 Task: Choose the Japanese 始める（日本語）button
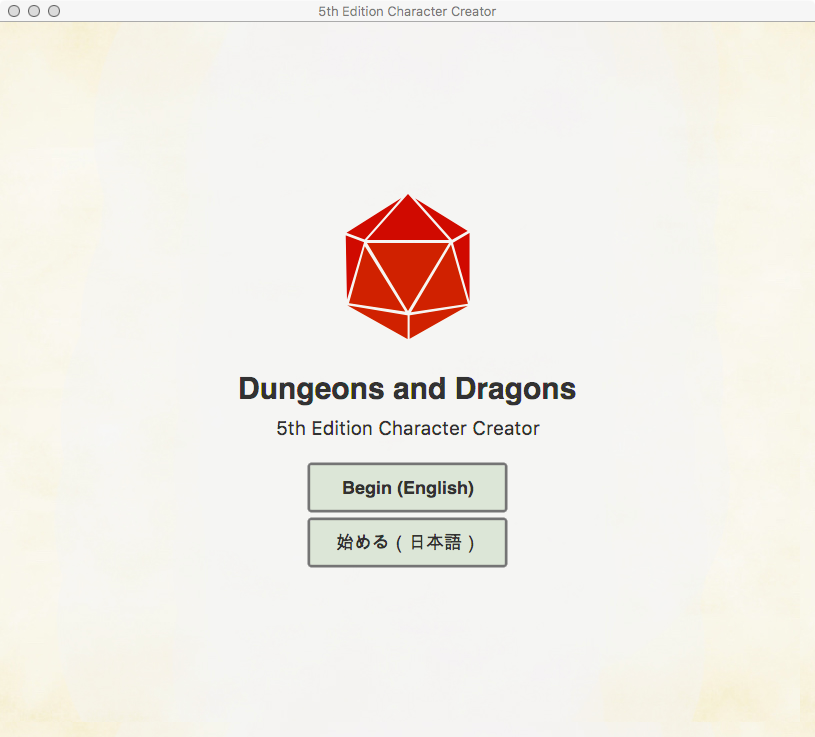(x=408, y=543)
